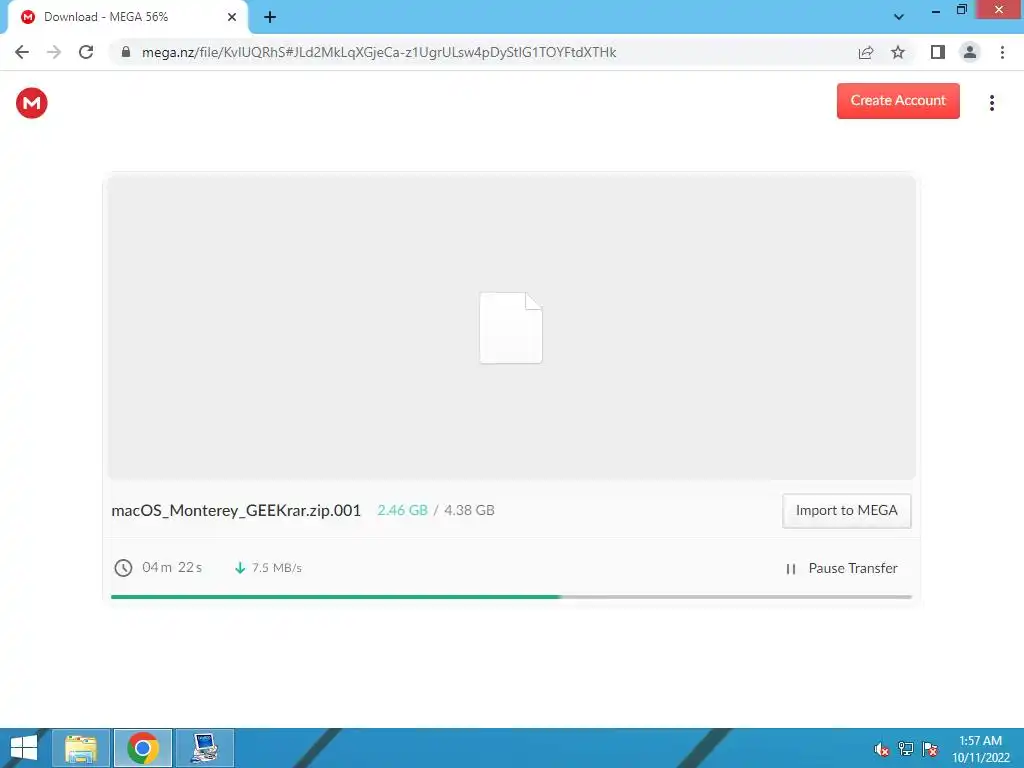Open Windows Start menu
1024x768 pixels.
(x=24, y=748)
